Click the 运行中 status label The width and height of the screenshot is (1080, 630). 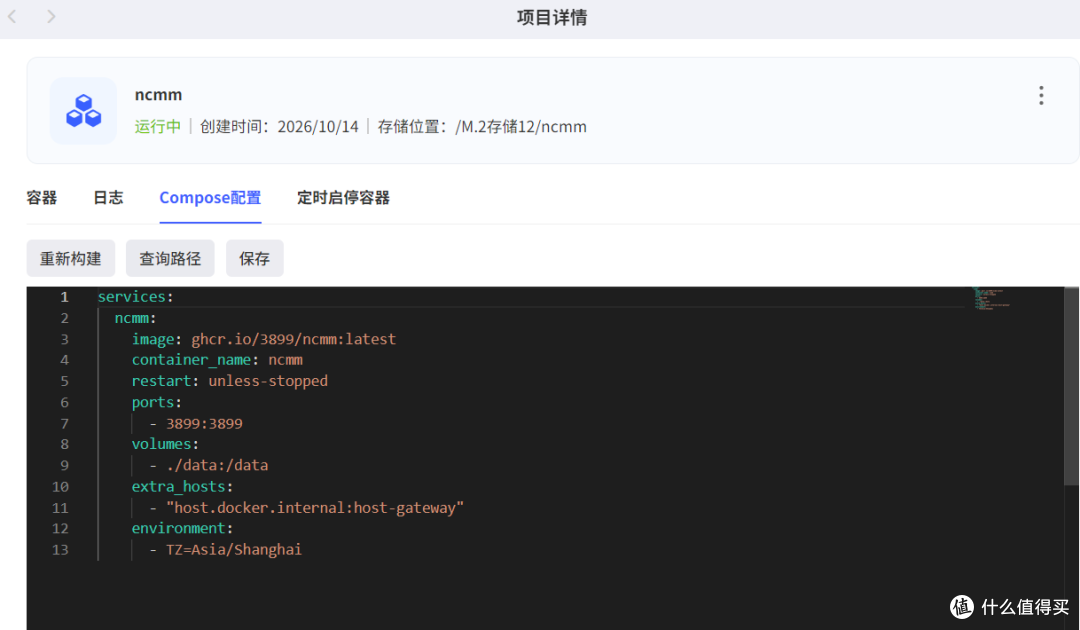(x=158, y=127)
